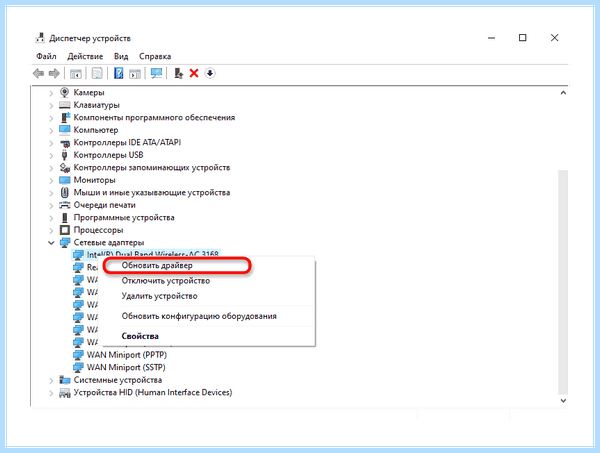Click the vertical scrollbar thumb
The width and height of the screenshot is (600, 453).
coord(563,282)
